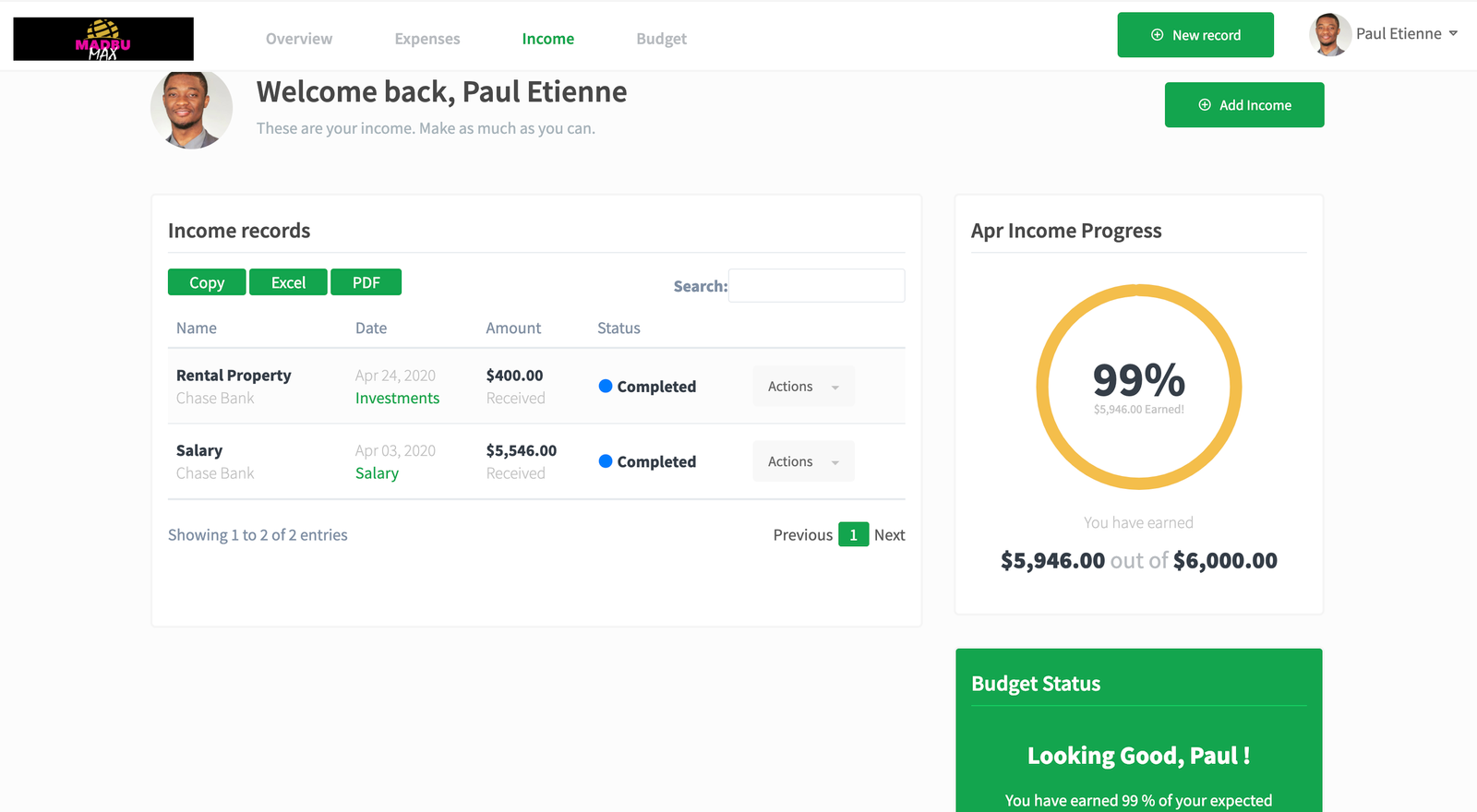Copy the income records table
The width and height of the screenshot is (1477, 812).
pyautogui.click(x=207, y=282)
